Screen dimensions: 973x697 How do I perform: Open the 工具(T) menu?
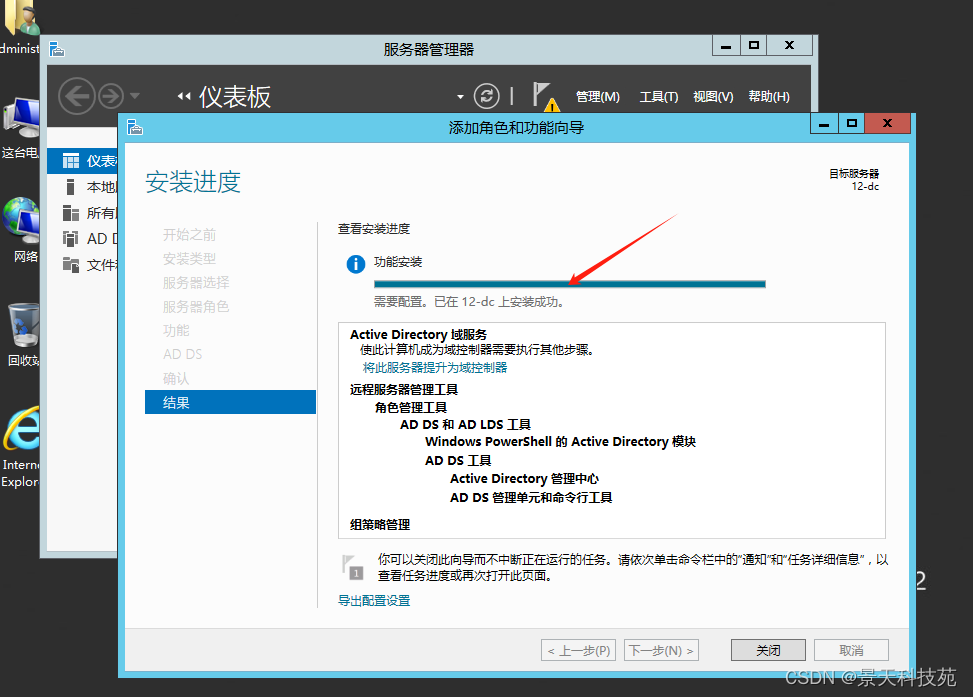[x=658, y=97]
